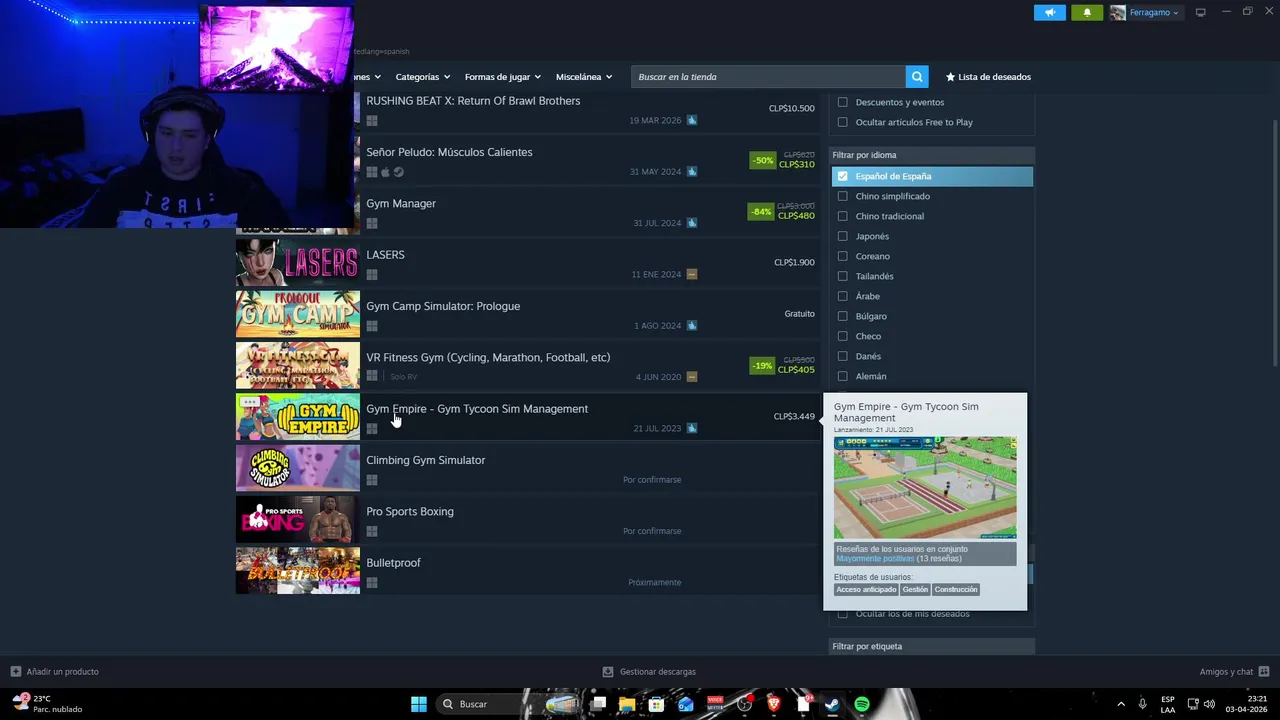Click the Gestión tag in the popup

(x=915, y=590)
